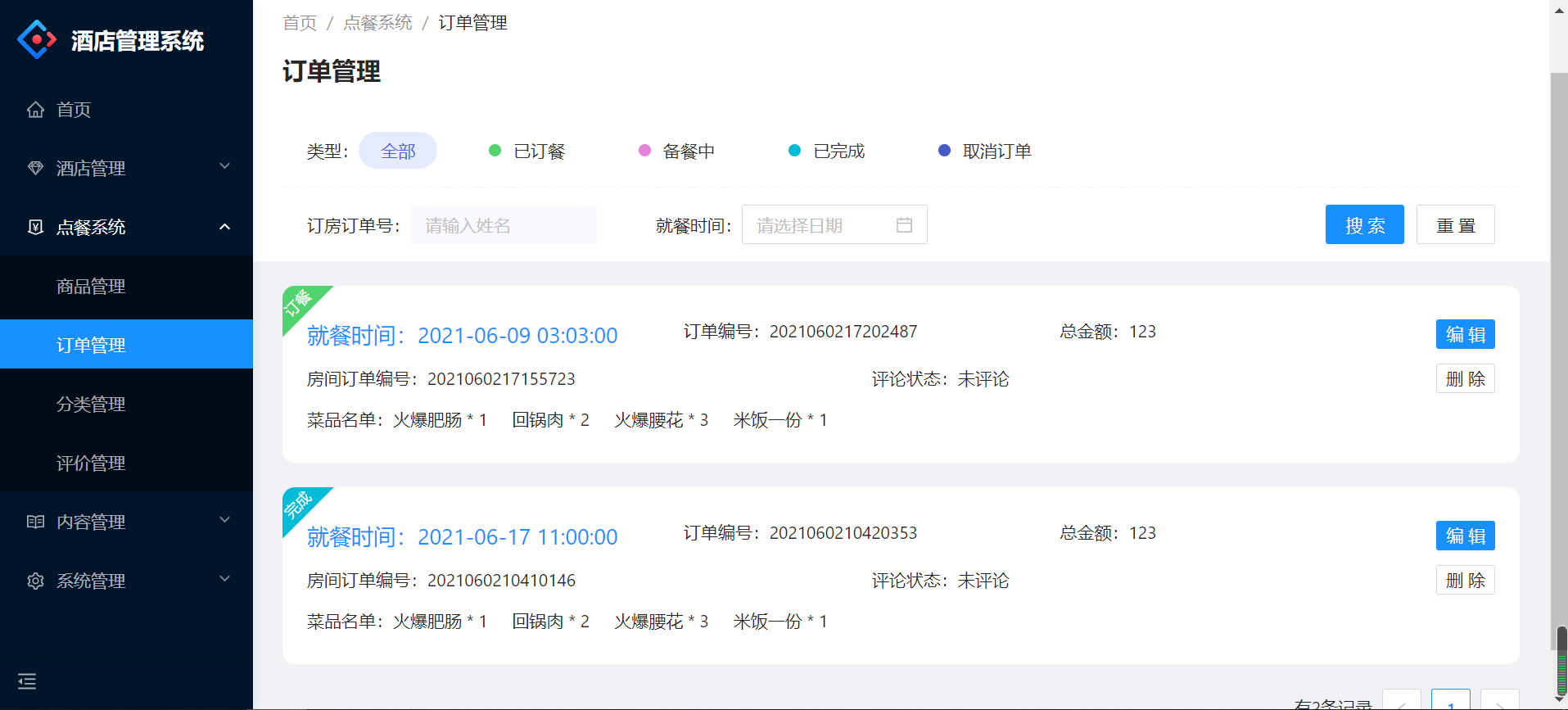Open 商品管理 in the sidebar

tap(91, 287)
